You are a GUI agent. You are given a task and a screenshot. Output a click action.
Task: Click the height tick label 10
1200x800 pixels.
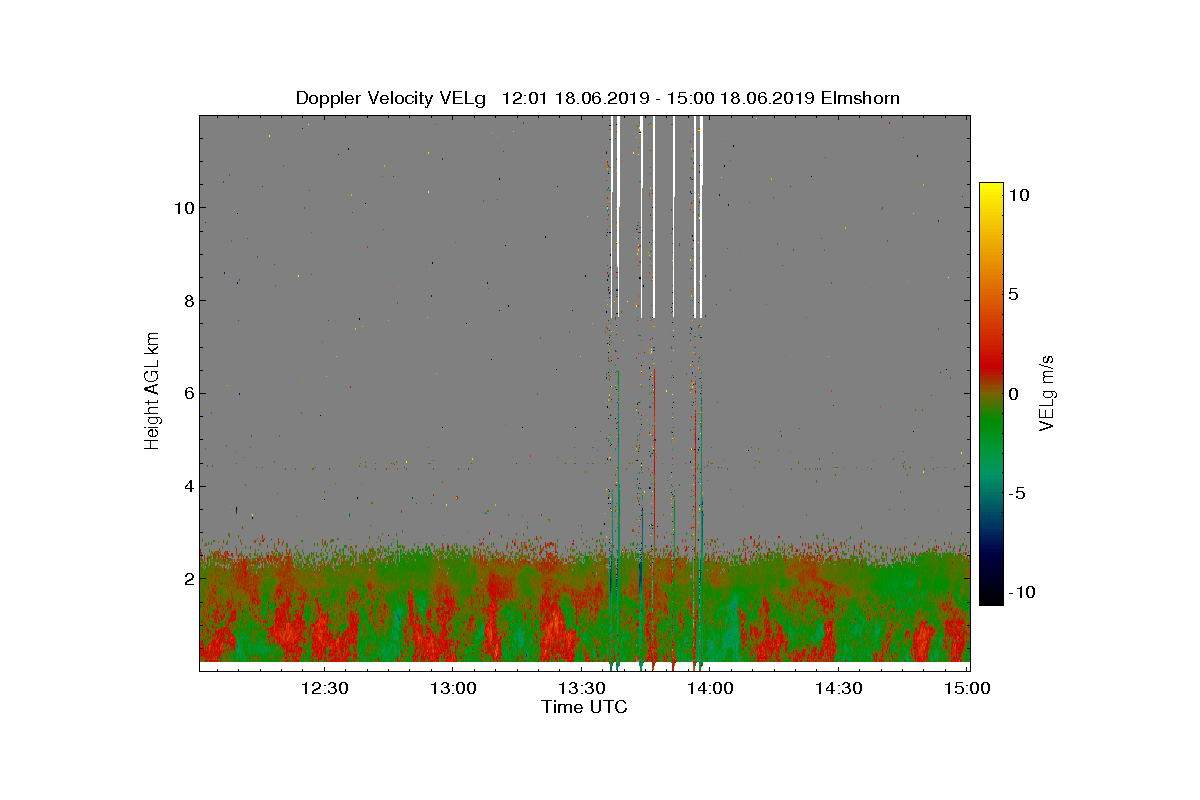[184, 208]
